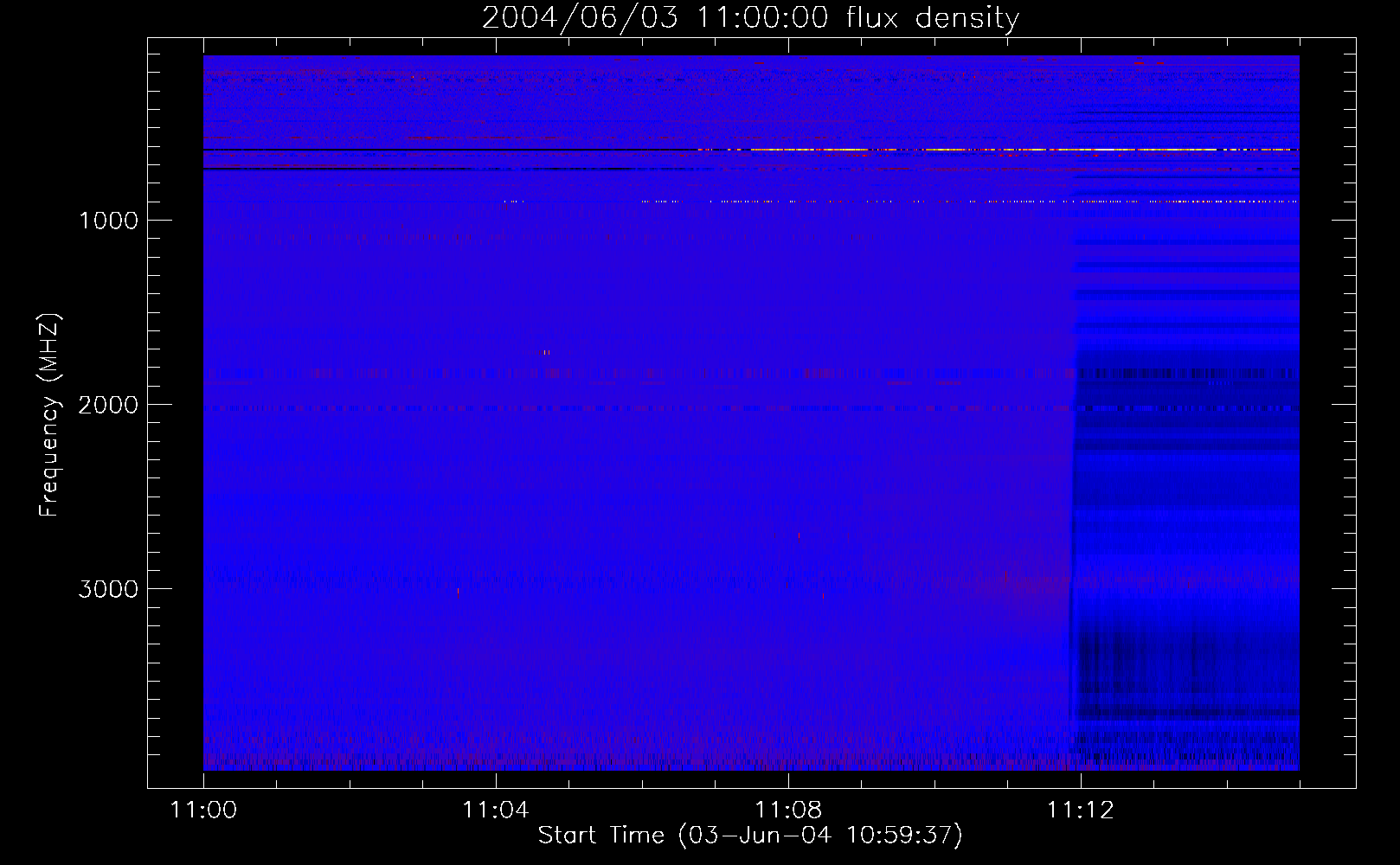Click the 11:00 time tick label
Viewport: 1400px width, 865px height.
point(203,811)
